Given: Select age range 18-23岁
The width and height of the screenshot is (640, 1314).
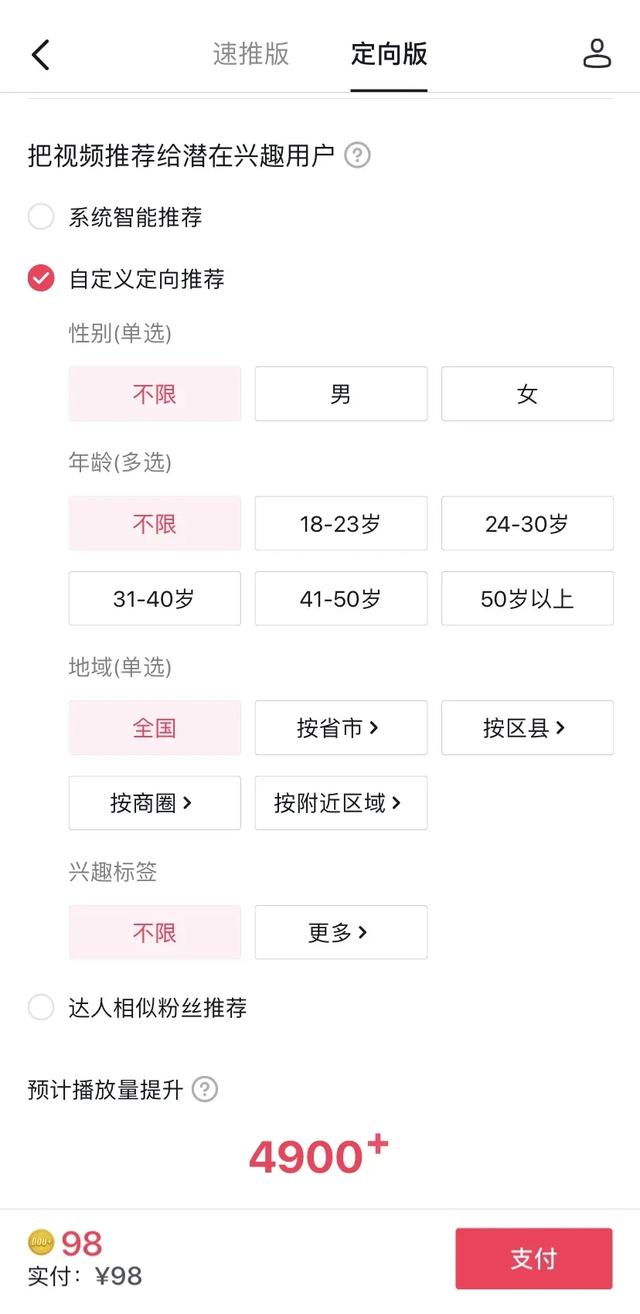Looking at the screenshot, I should point(341,524).
